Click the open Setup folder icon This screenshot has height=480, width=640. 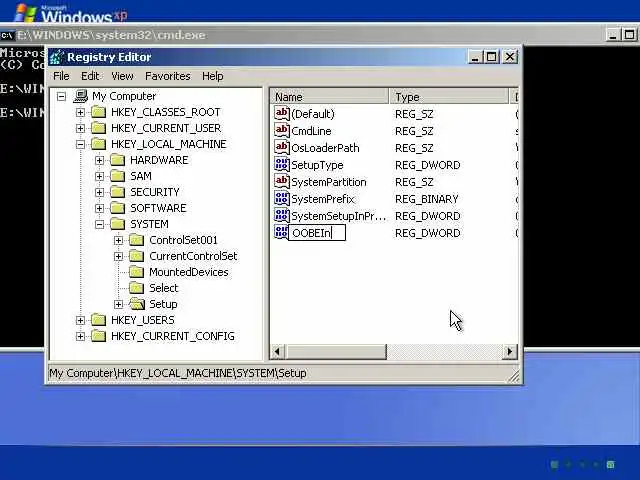pos(137,304)
